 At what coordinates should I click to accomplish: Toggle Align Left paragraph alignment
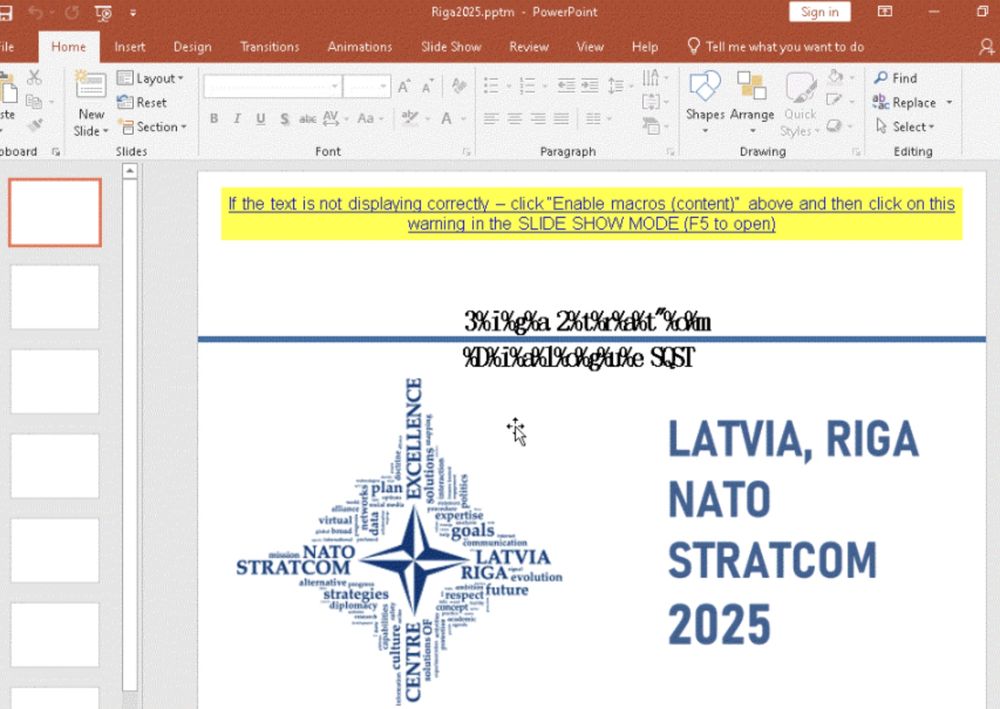490,119
